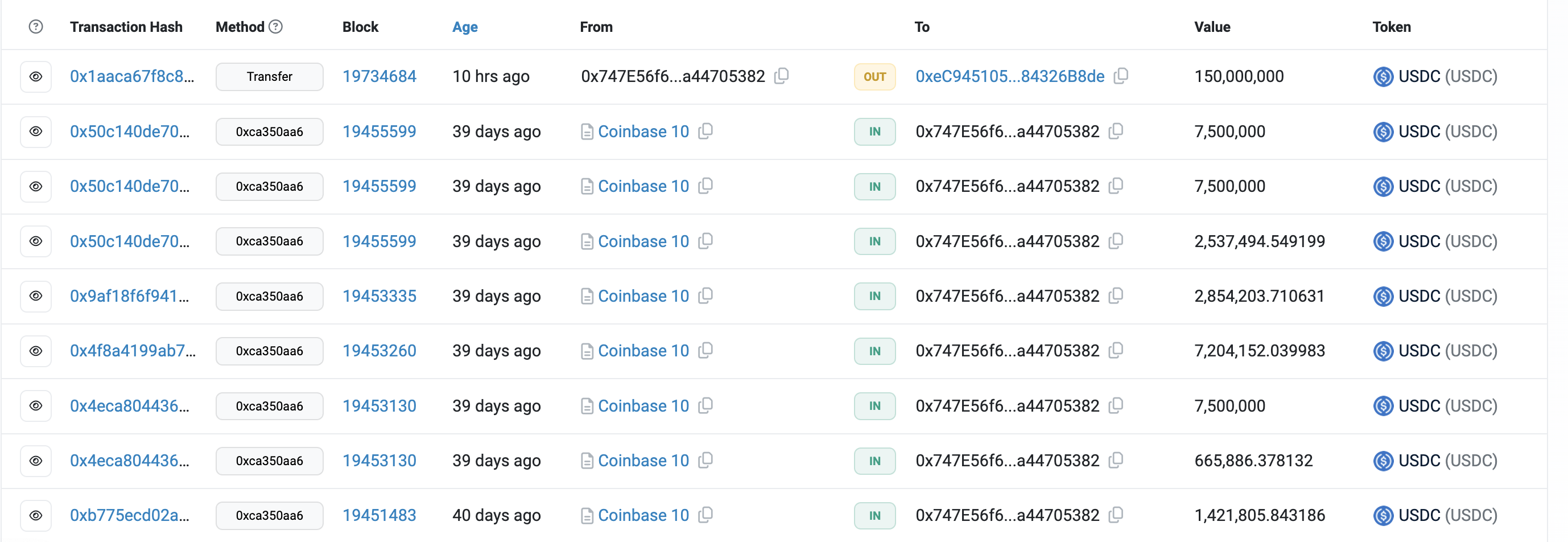Click the IN badge for 7,204,152.039983 transfer

coord(874,351)
